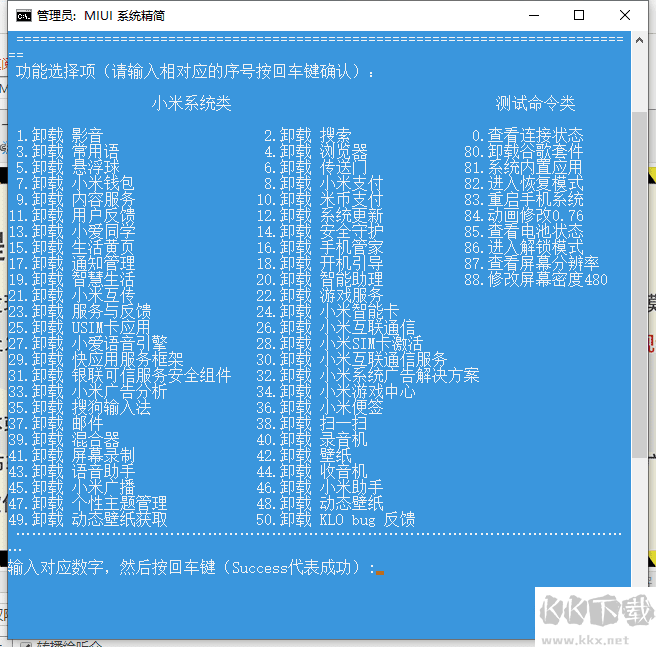Select '19. 卸载 智慧生活'
The image size is (656, 647).
[x=72, y=280]
